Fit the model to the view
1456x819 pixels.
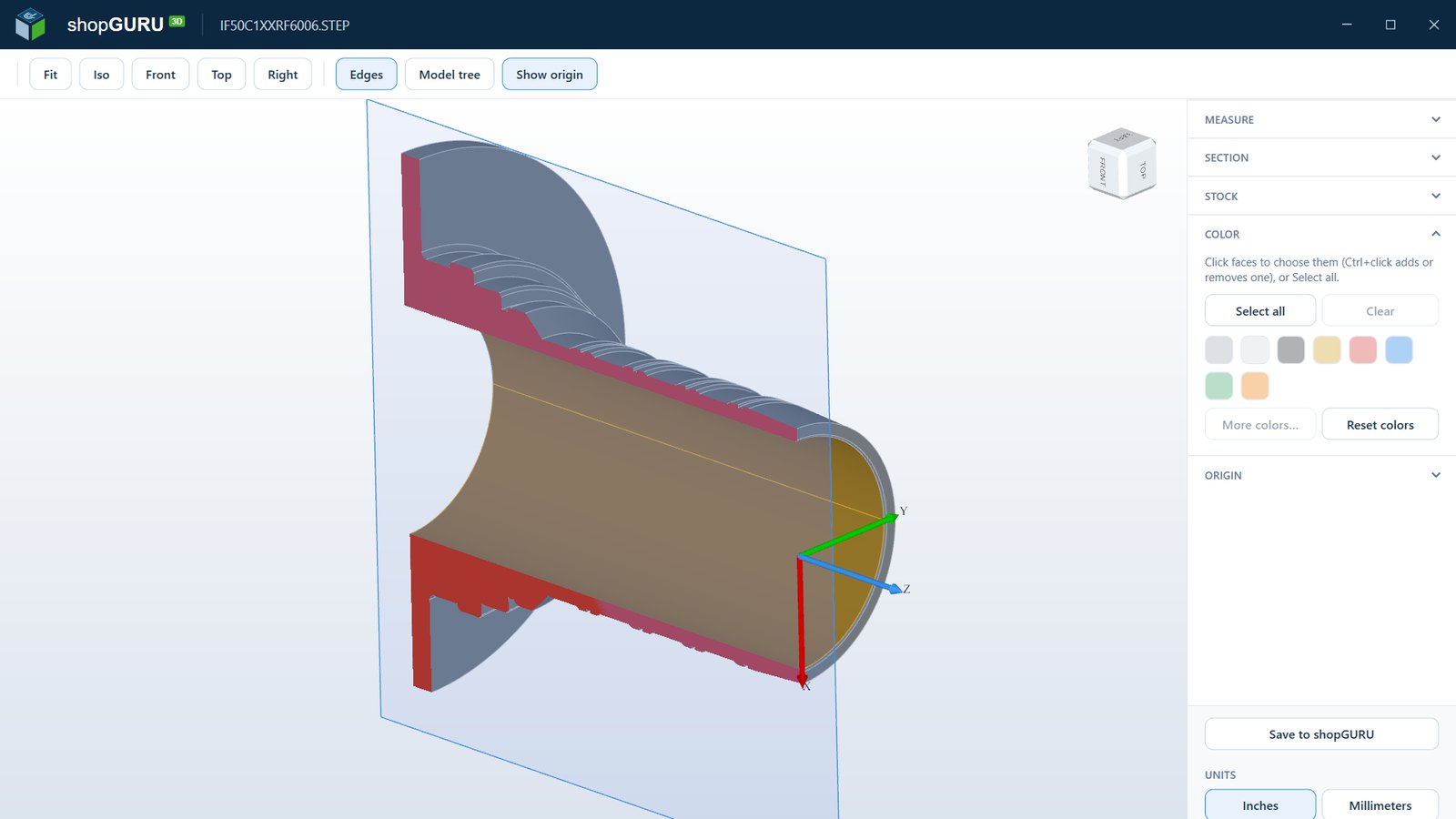[x=50, y=75]
